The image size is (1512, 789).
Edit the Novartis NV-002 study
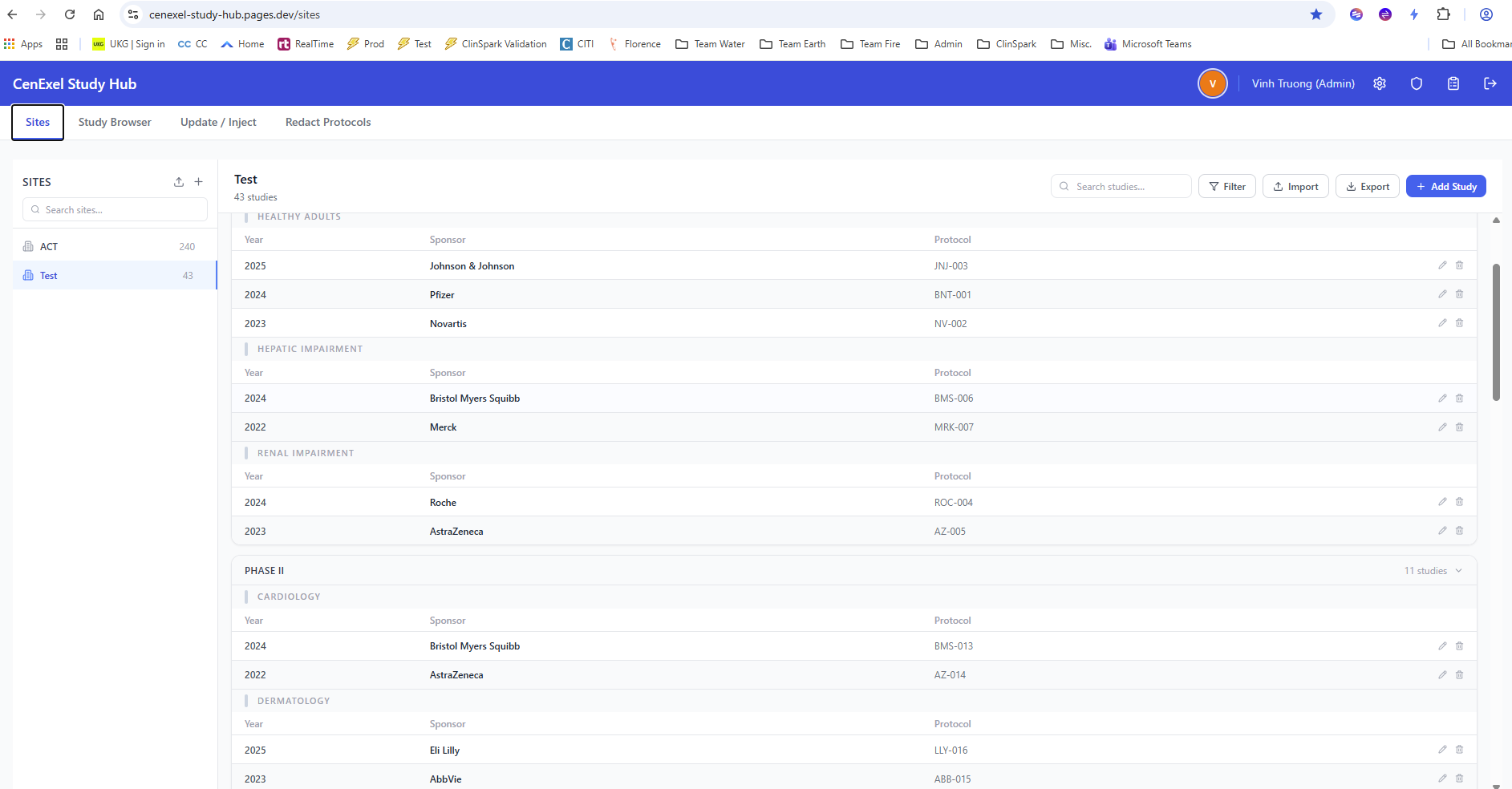(1442, 323)
